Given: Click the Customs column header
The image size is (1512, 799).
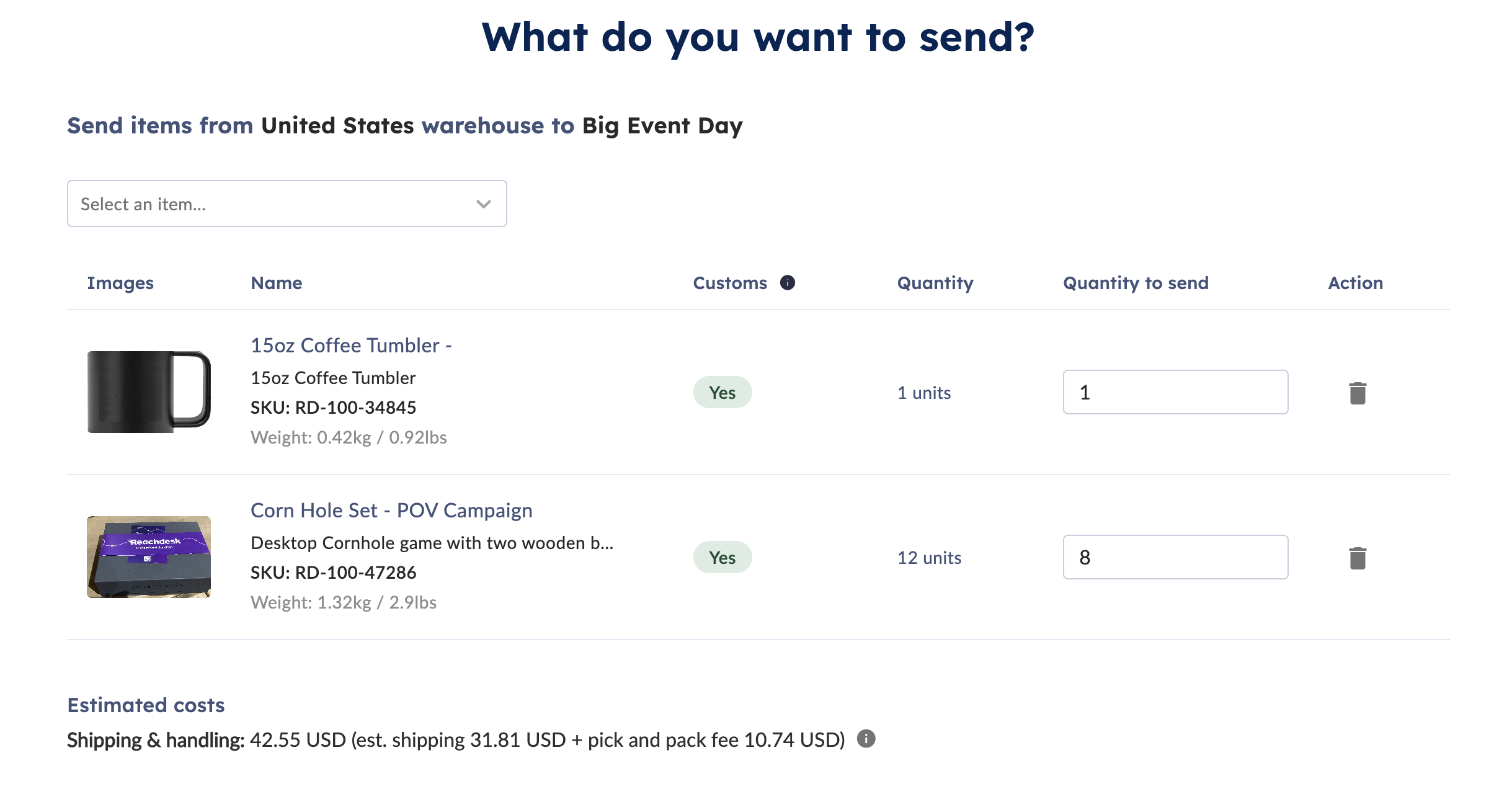Looking at the screenshot, I should point(729,283).
